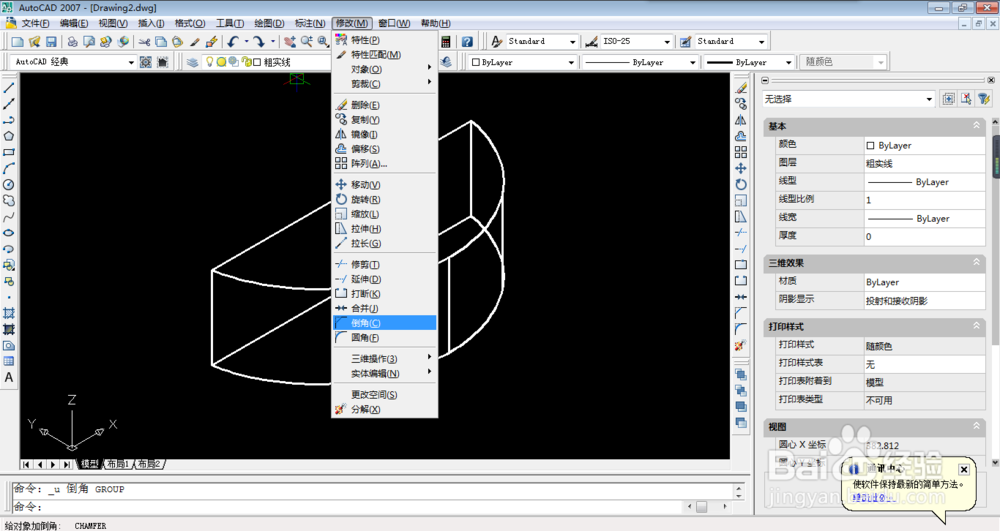
Task: Select the Line tool in Draw toolbar
Action: click(9, 88)
